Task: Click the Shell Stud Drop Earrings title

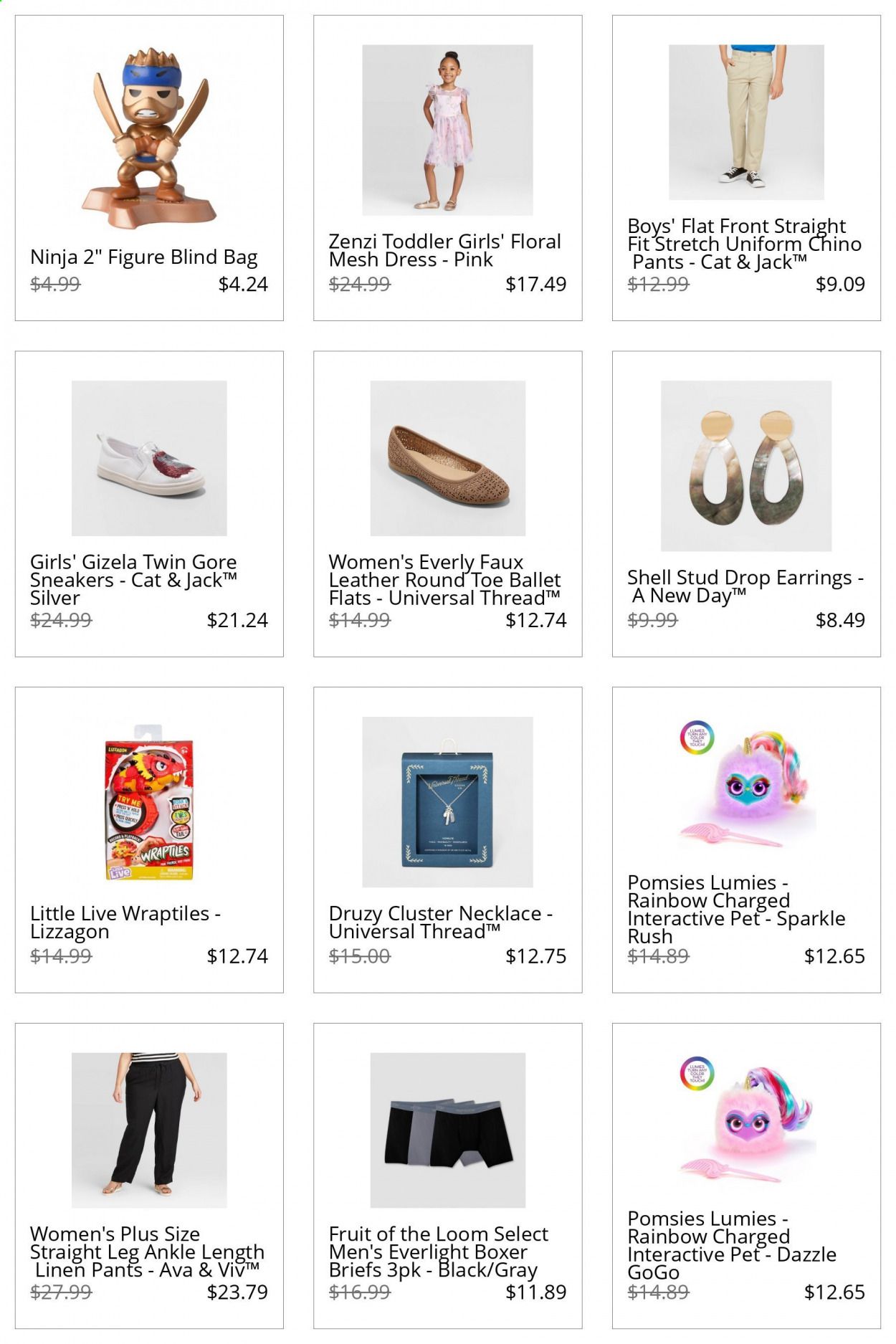Action: point(745,586)
